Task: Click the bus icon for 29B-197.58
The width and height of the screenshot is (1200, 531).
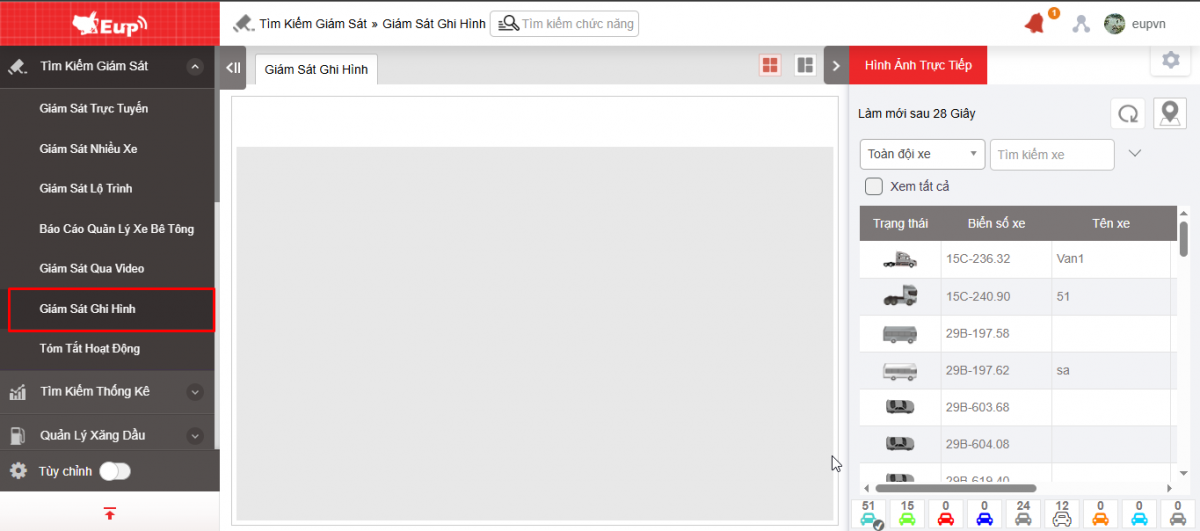Action: (x=899, y=334)
